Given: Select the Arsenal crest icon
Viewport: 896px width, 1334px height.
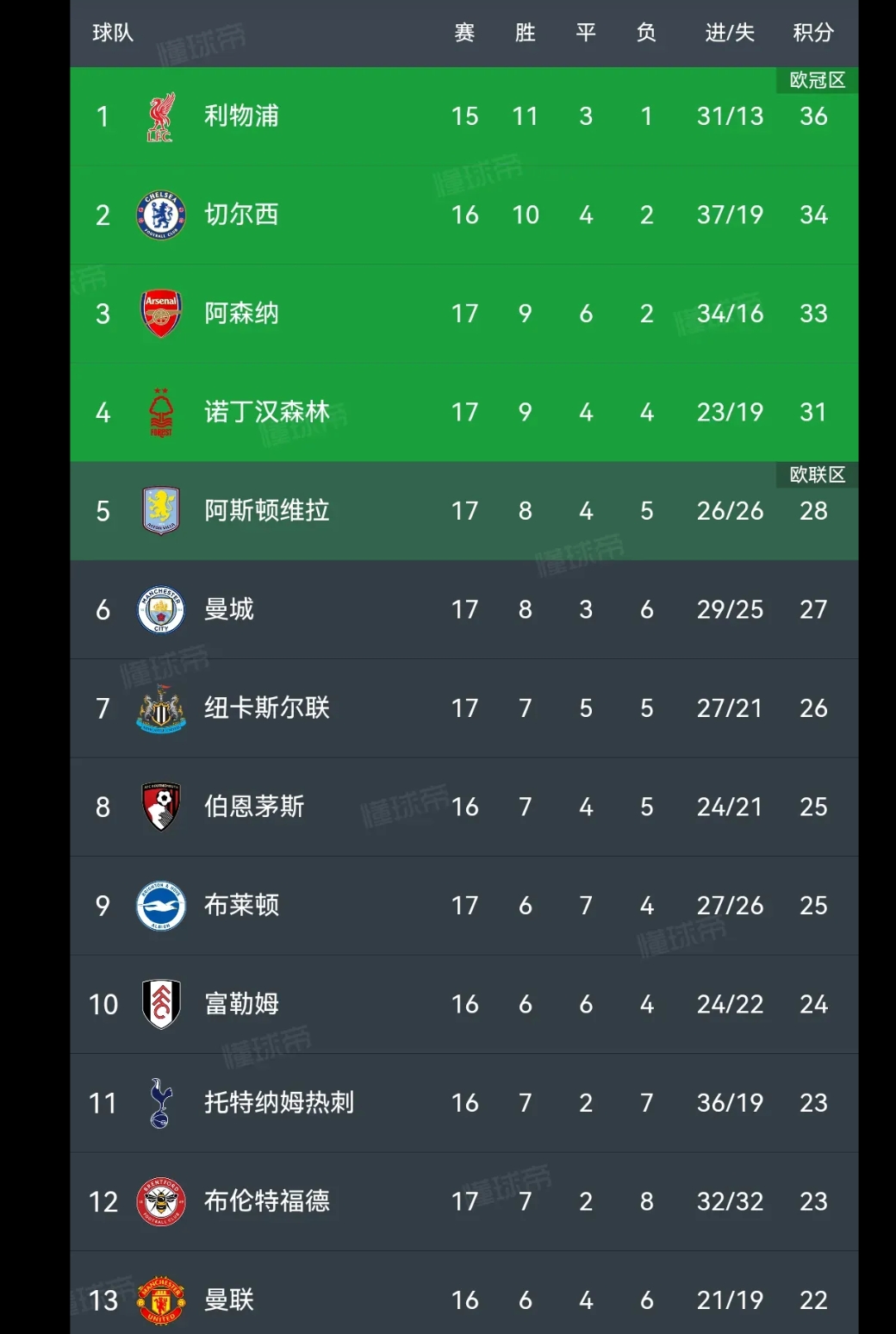Looking at the screenshot, I should click(x=161, y=314).
